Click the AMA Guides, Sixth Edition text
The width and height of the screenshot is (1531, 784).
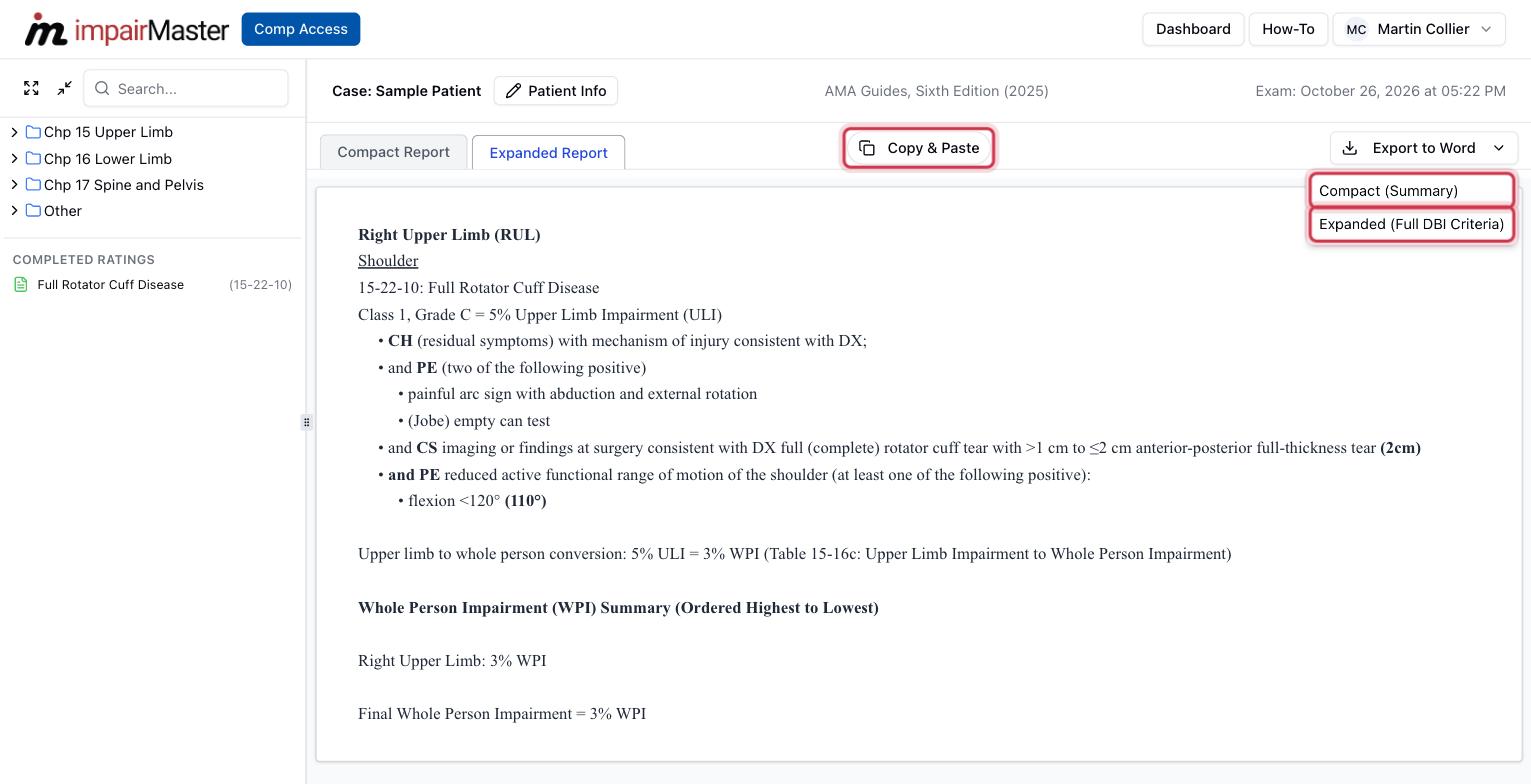tap(937, 91)
